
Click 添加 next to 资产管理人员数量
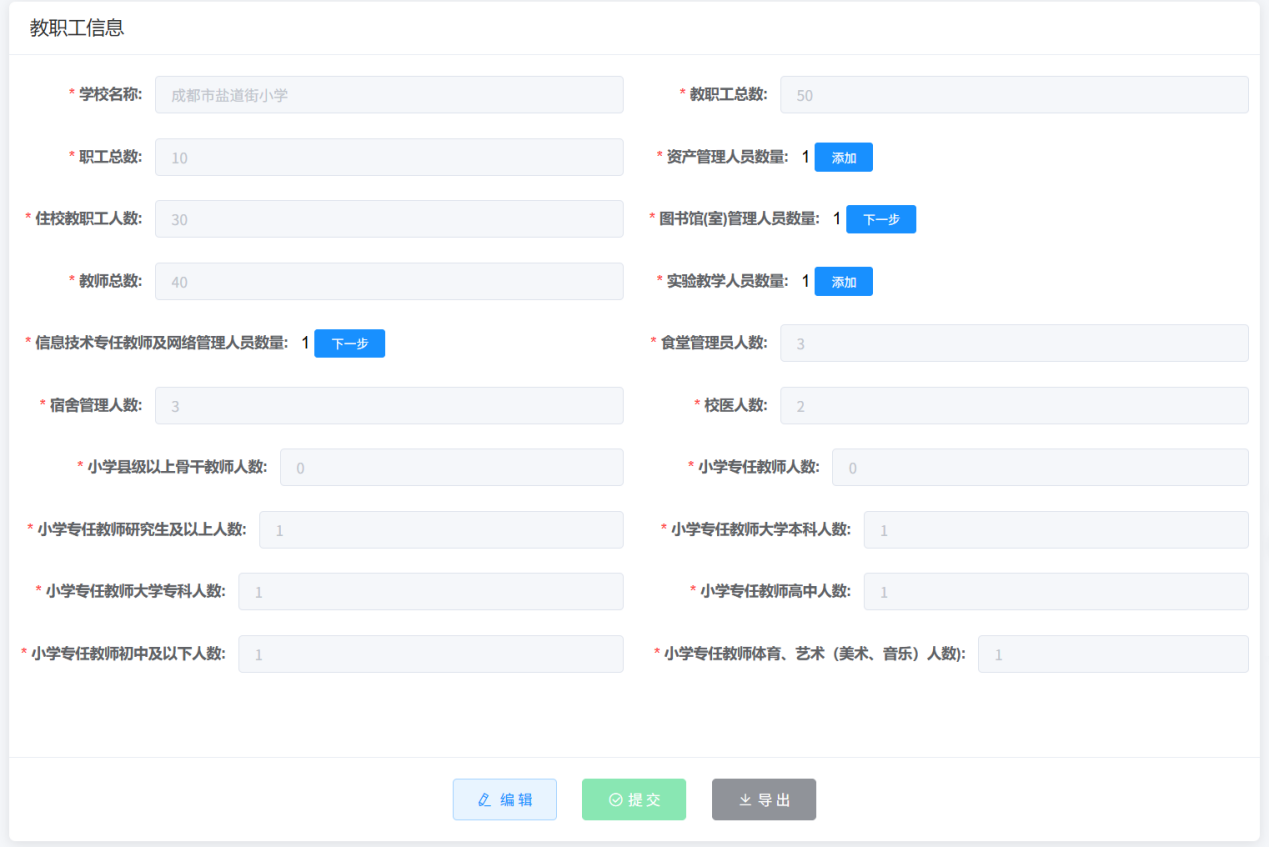tap(843, 157)
